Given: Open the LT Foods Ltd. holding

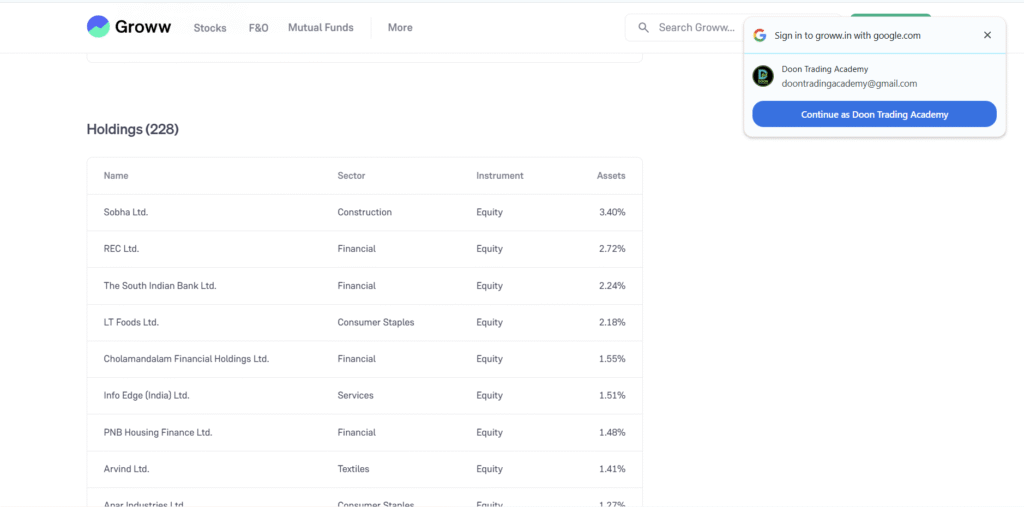Looking at the screenshot, I should point(131,322).
